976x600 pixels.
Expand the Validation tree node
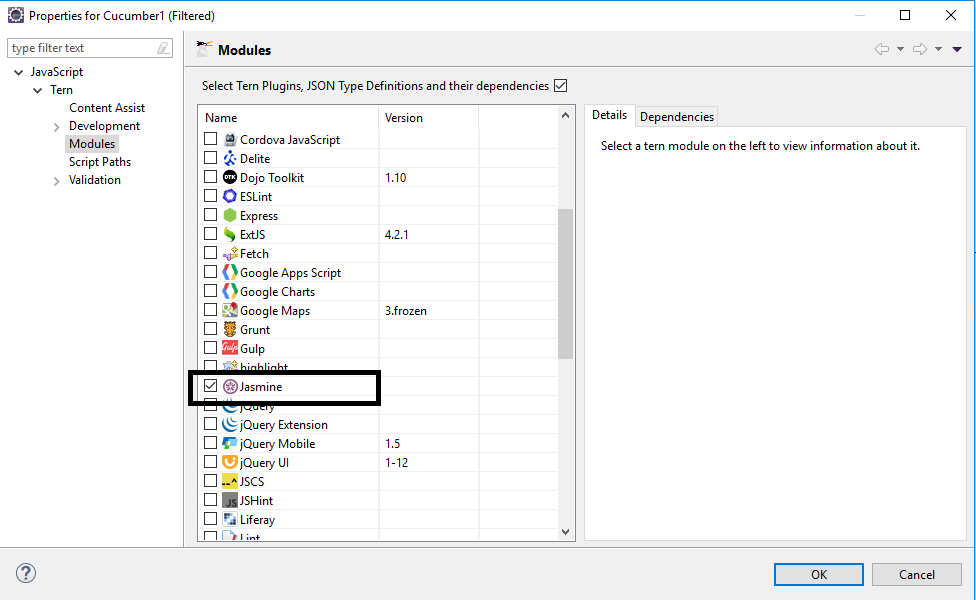(58, 179)
